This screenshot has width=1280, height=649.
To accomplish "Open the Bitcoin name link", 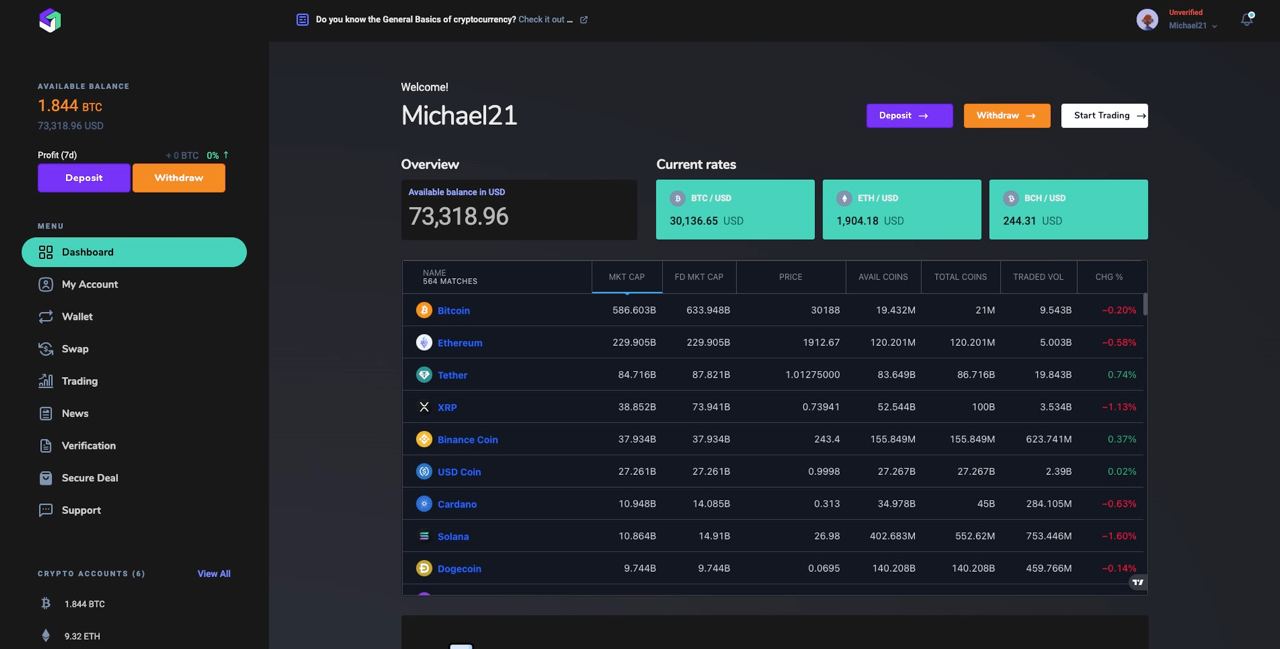I will (454, 310).
